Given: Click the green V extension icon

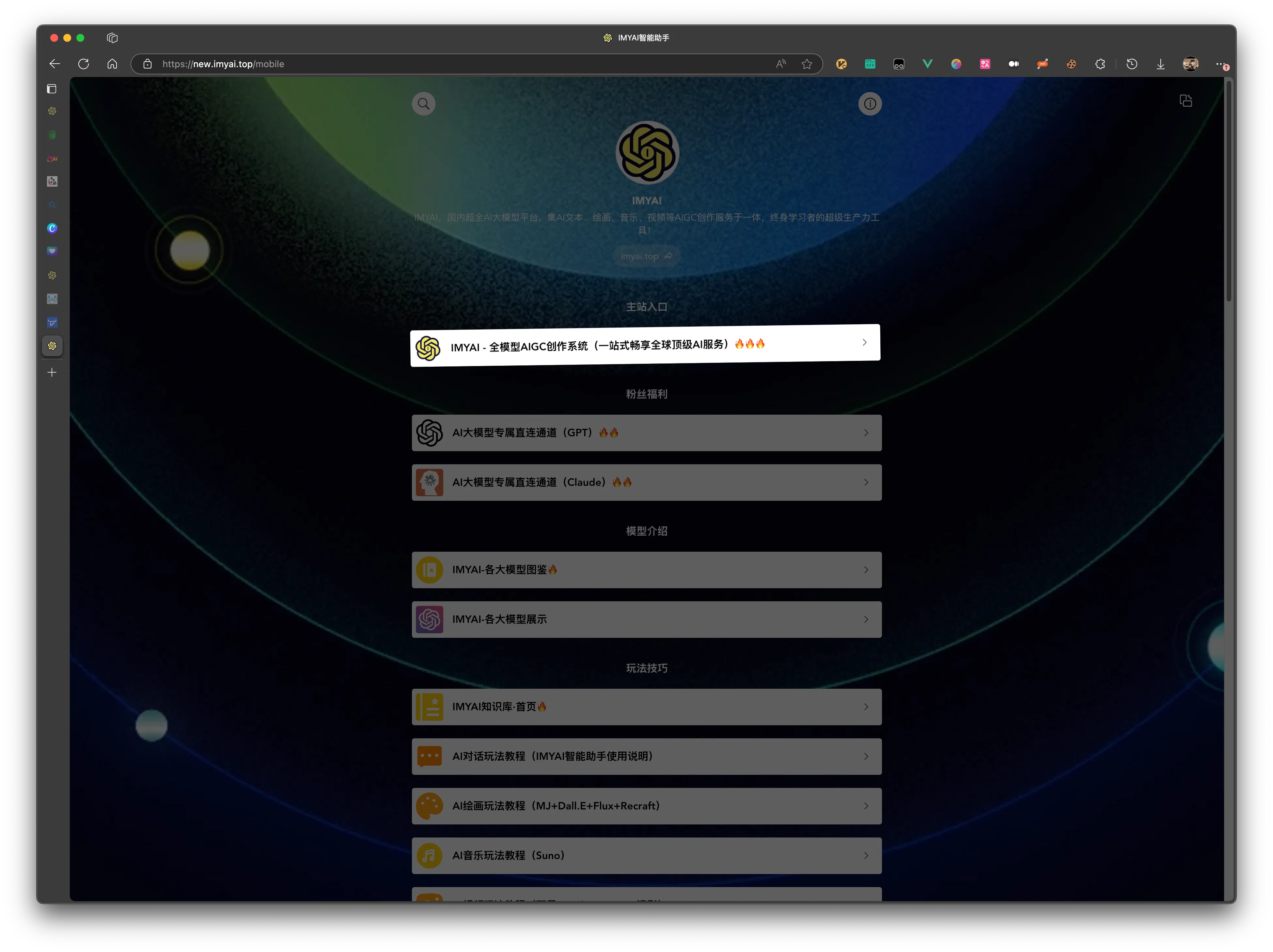Looking at the screenshot, I should 927,64.
